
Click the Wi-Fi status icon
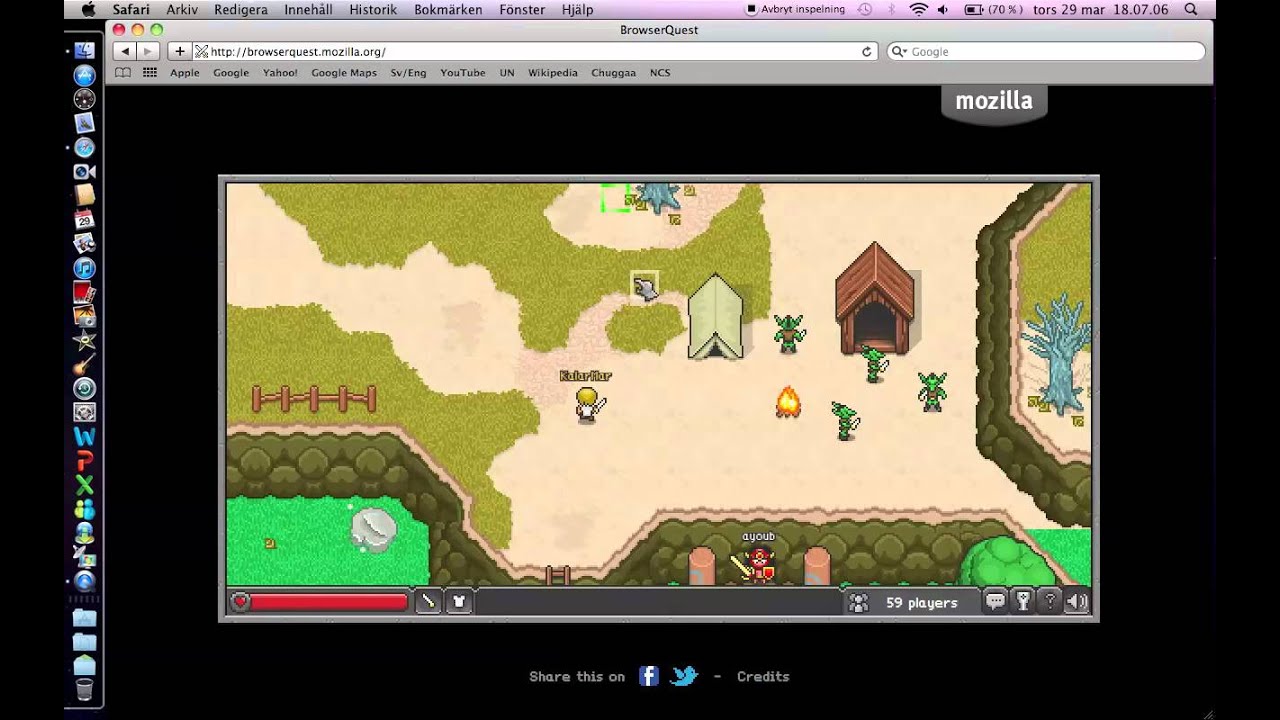coord(918,9)
